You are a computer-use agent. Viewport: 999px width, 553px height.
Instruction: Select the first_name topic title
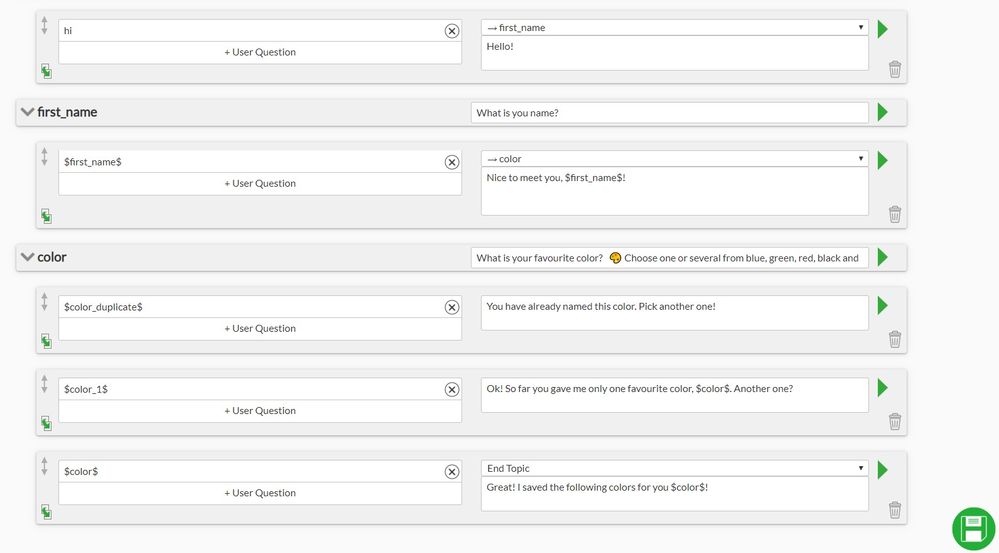coord(67,112)
